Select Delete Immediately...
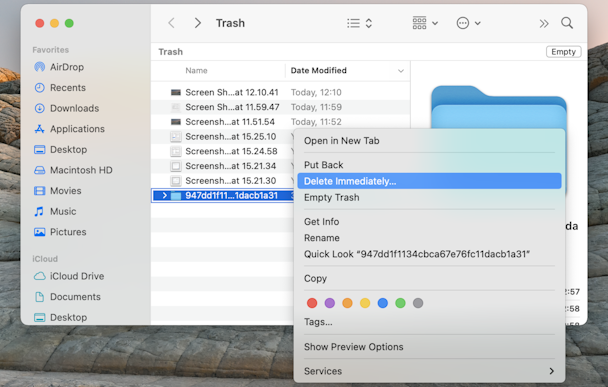 click(x=429, y=181)
